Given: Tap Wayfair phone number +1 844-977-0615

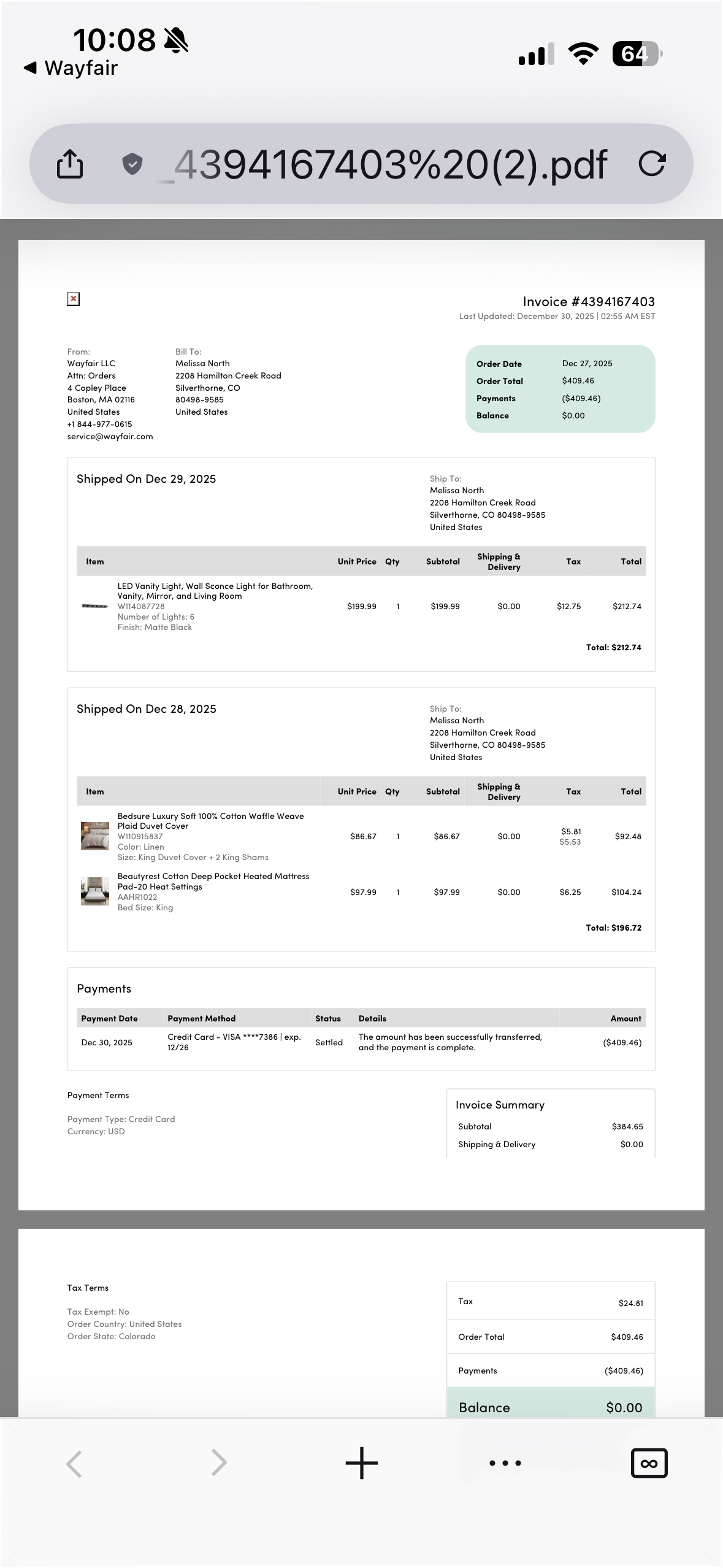Looking at the screenshot, I should click(x=100, y=424).
